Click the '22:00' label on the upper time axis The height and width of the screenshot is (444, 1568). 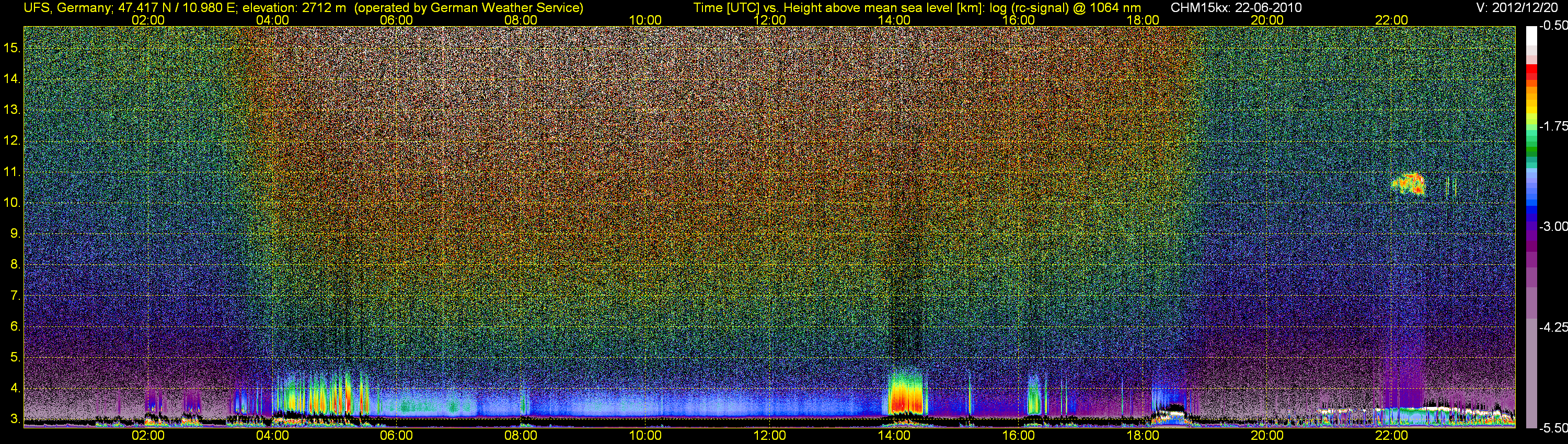[x=1391, y=20]
